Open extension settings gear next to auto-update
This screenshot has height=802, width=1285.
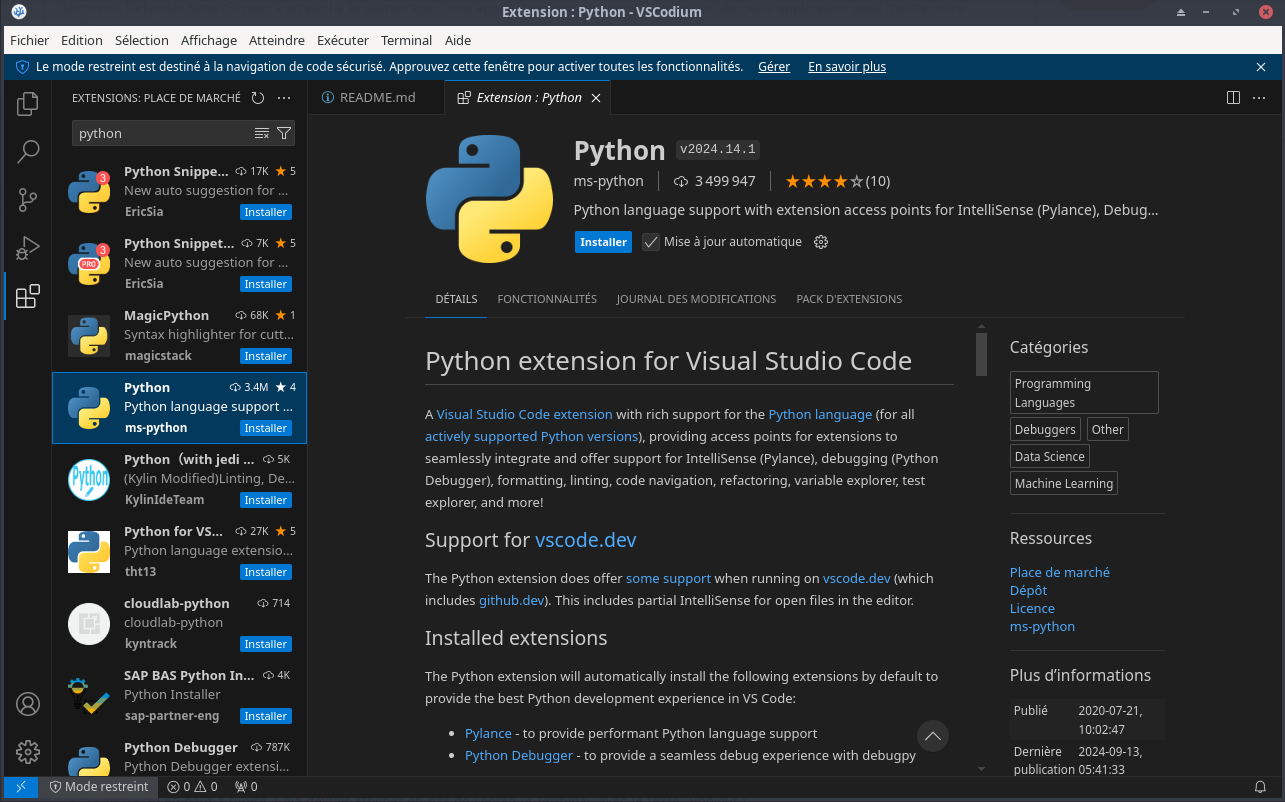[x=821, y=242]
